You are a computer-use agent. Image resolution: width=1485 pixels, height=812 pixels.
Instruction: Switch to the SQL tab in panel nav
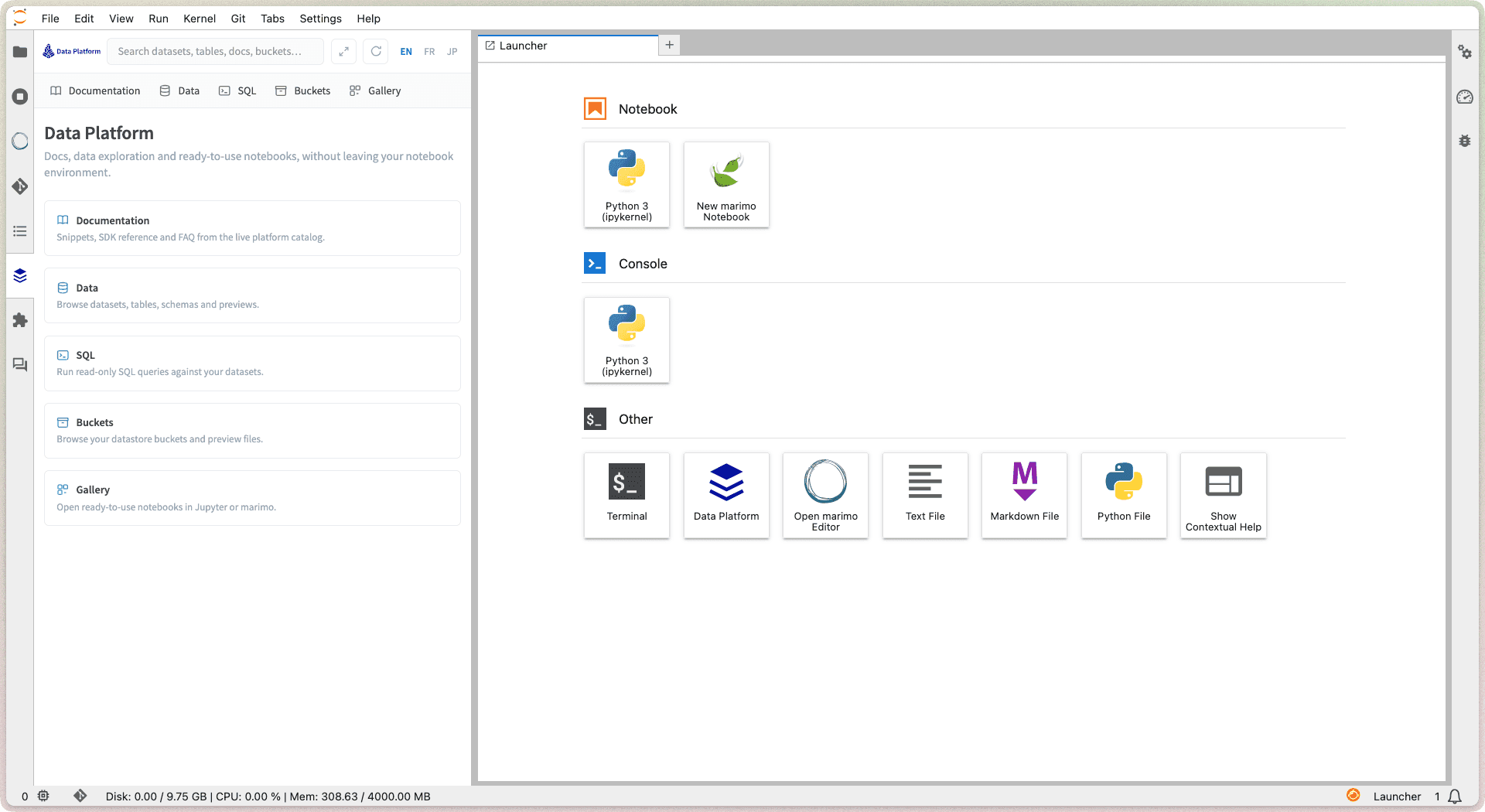pos(237,91)
